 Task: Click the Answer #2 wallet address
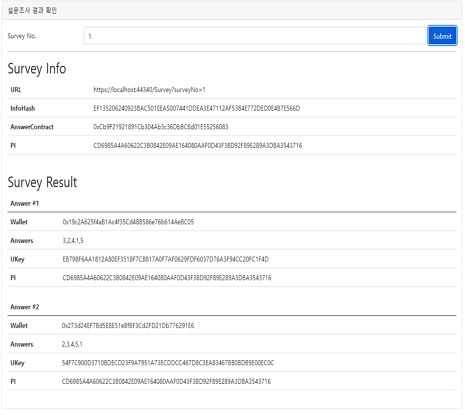[128, 326]
